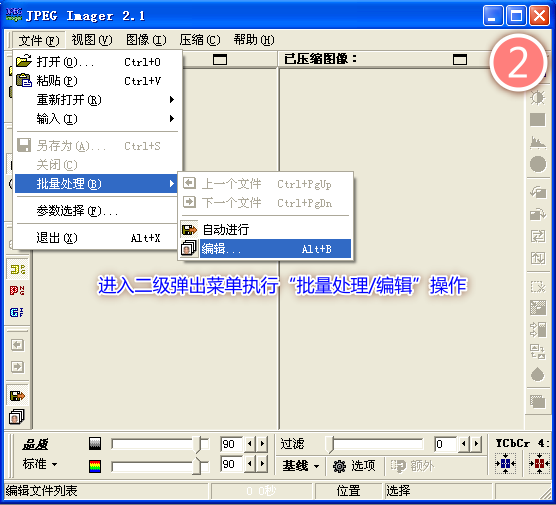The image size is (556, 505).
Task: Click the rotate left icon
Action: coord(538,192)
